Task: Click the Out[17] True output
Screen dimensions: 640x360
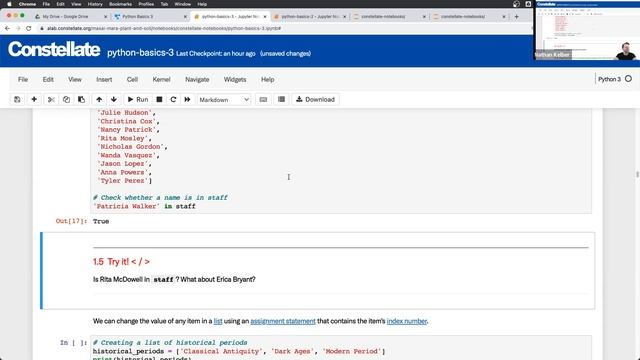Action: 101,221
